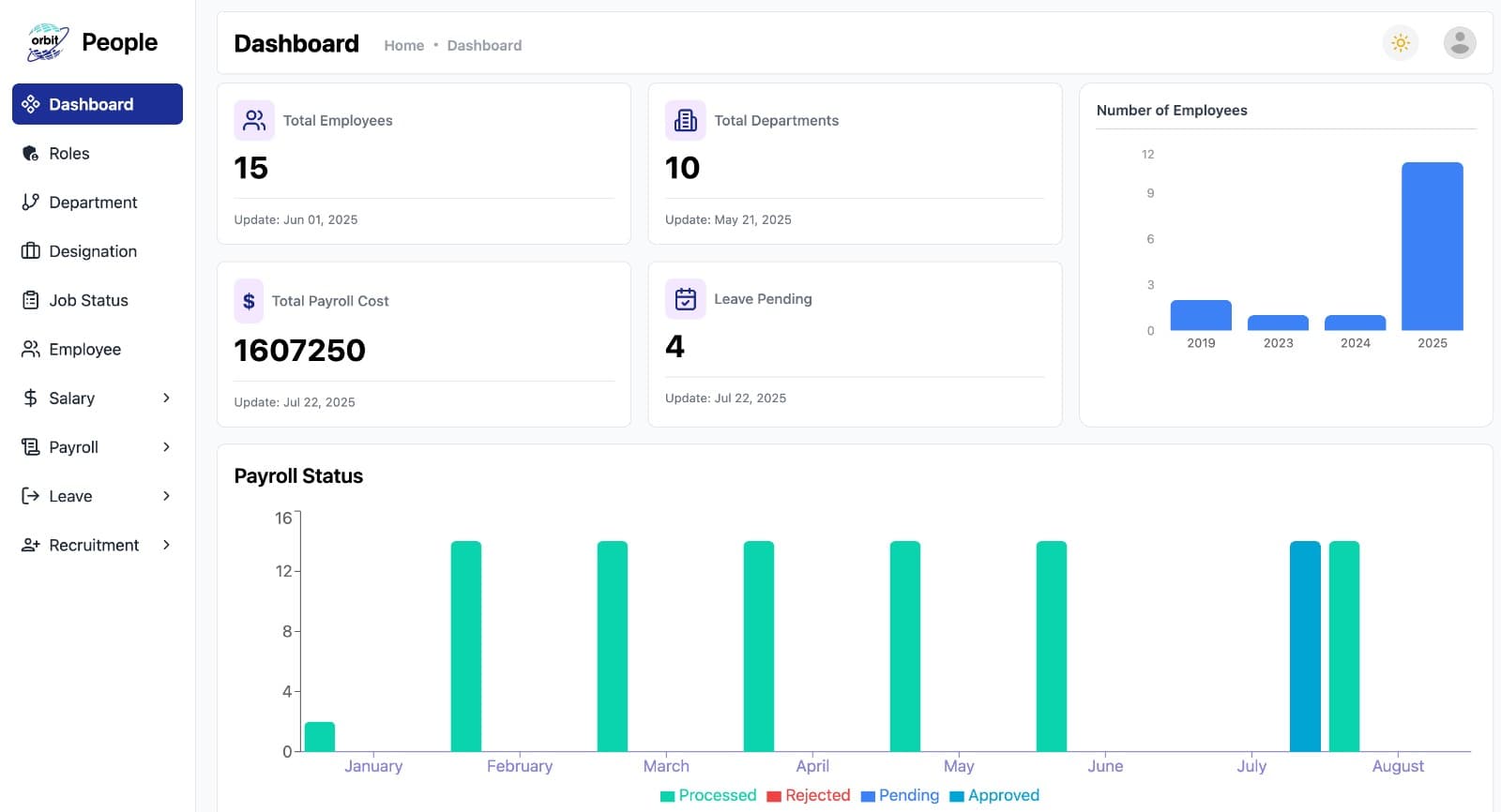Expand the Recruitment submenu chevron
The image size is (1501, 812).
[166, 545]
